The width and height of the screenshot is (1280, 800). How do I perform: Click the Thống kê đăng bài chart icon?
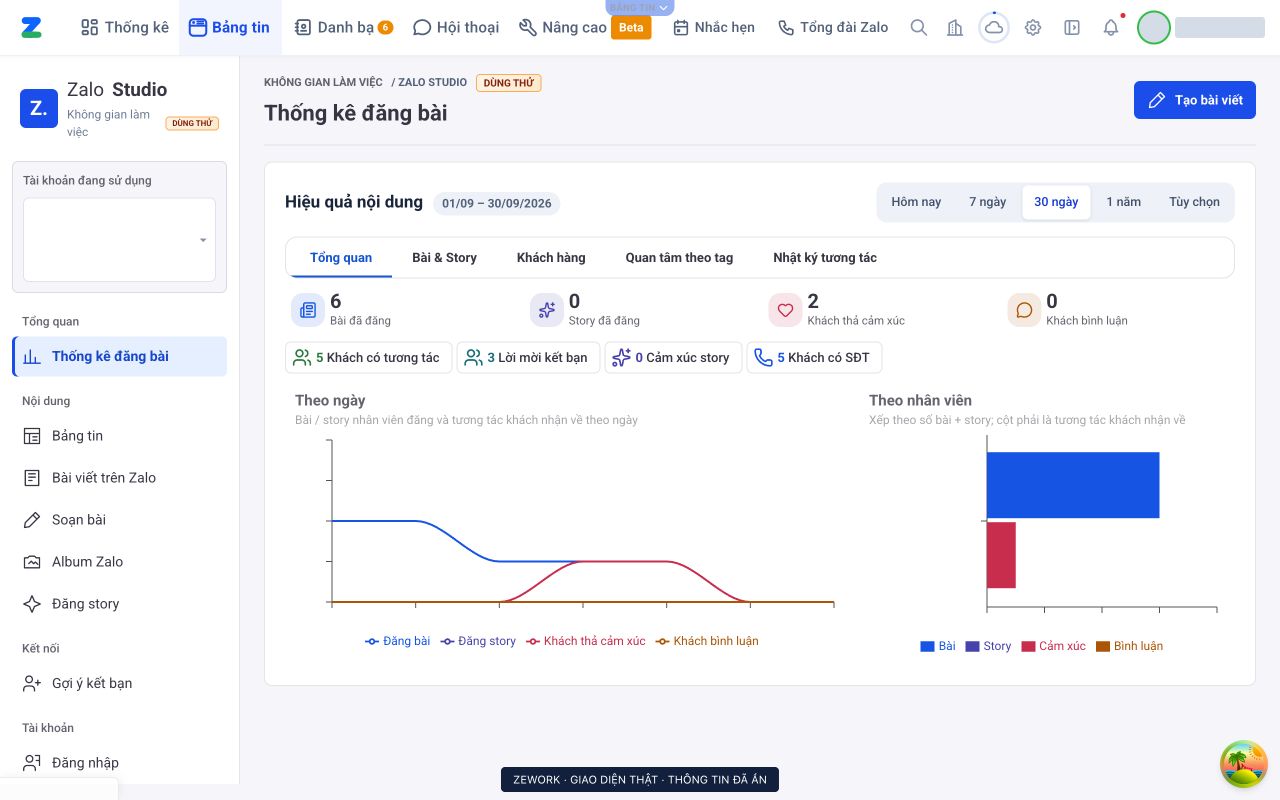click(x=32, y=357)
